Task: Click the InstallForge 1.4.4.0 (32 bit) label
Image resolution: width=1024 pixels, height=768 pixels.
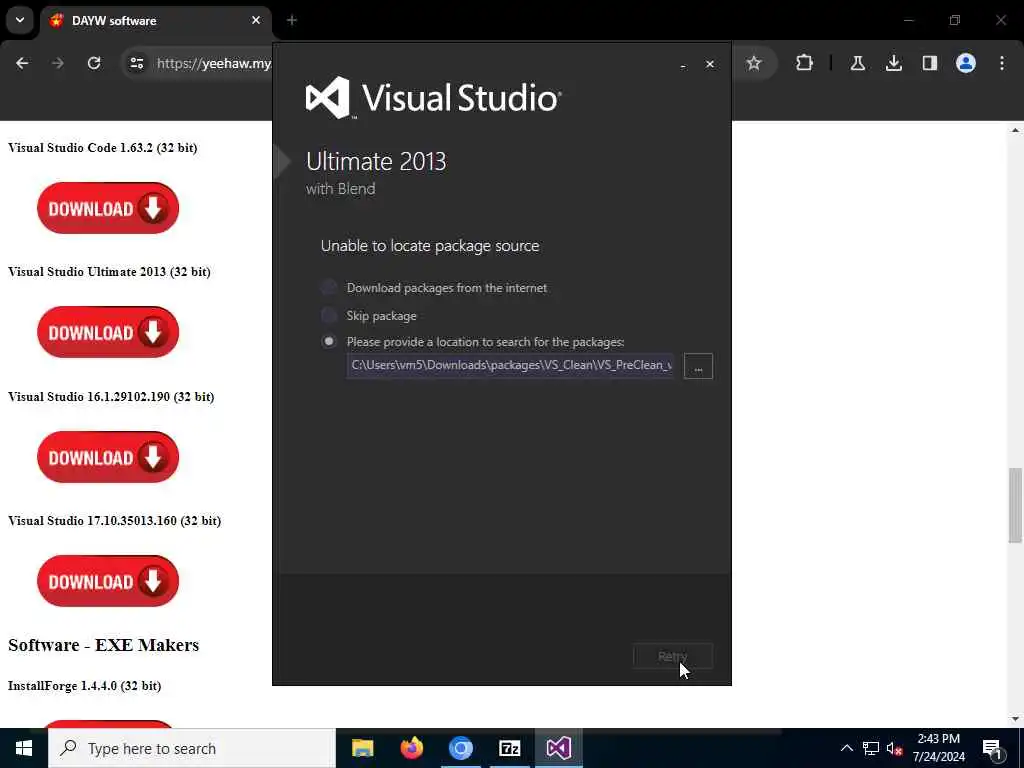Action: click(x=84, y=686)
